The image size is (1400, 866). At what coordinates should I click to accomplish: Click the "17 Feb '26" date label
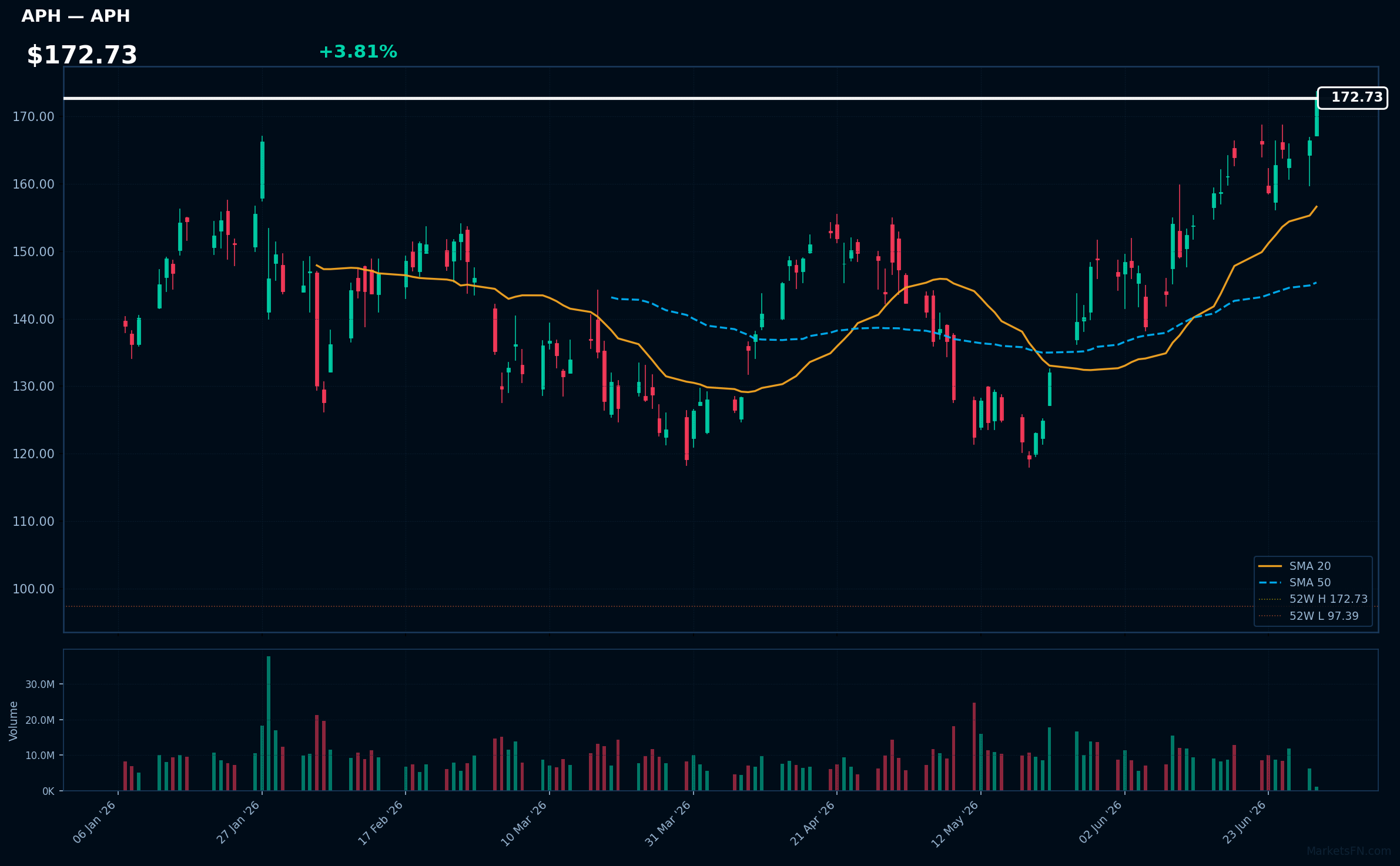click(381, 822)
